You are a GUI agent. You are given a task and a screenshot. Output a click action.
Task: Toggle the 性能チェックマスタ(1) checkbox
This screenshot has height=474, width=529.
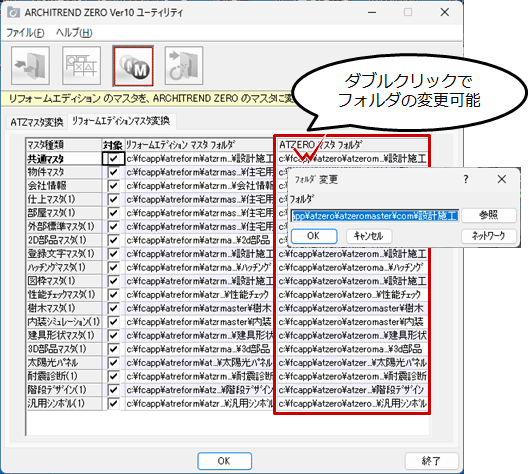click(114, 295)
